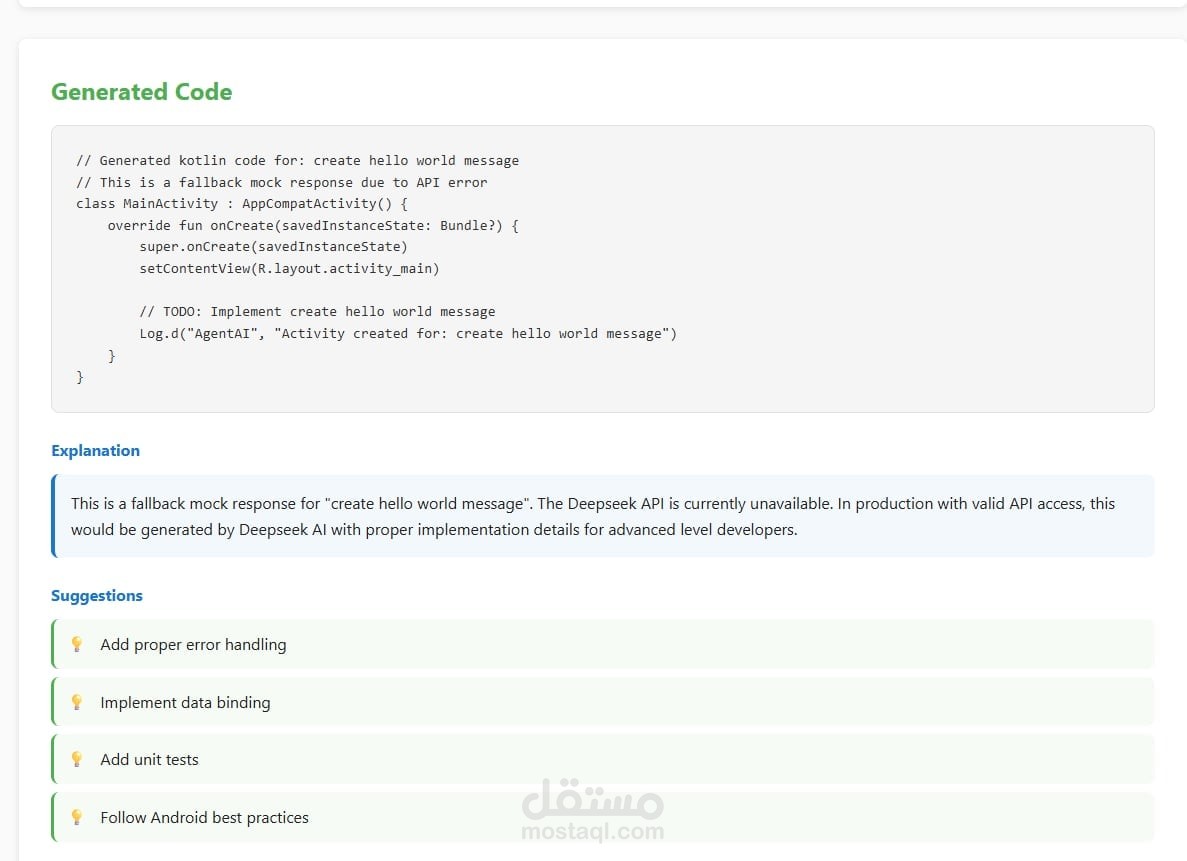This screenshot has width=1187, height=861.
Task: Click the Log.d statement in the code
Action: (x=408, y=333)
